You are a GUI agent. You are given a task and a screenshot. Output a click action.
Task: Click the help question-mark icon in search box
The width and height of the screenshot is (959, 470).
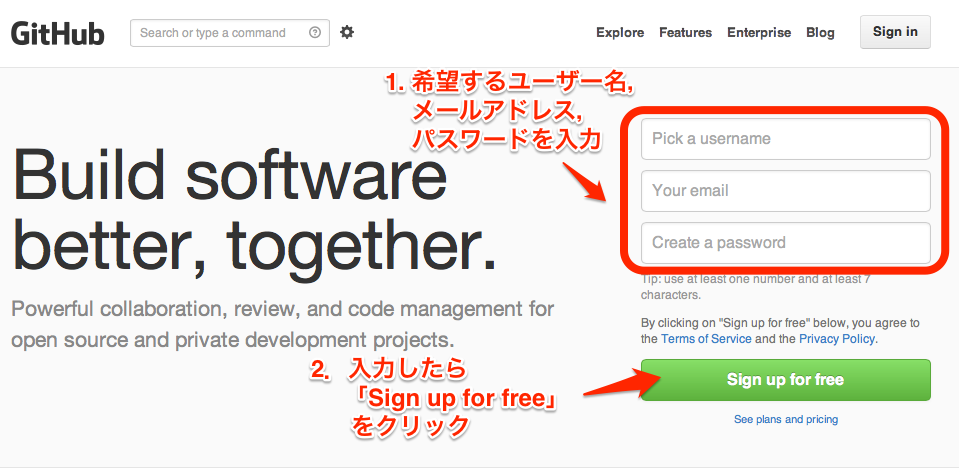click(315, 32)
